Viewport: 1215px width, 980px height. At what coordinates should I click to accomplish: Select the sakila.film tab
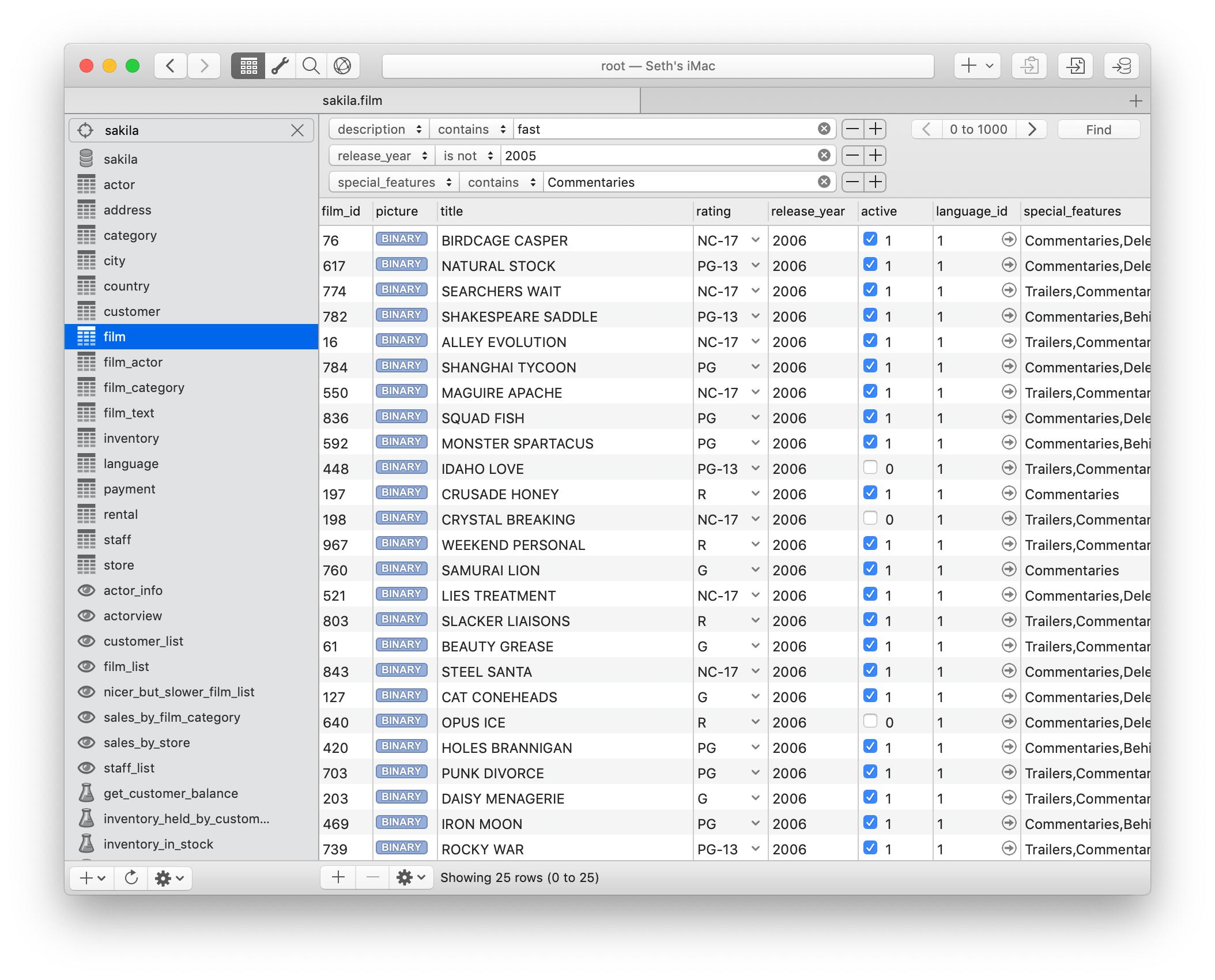[352, 101]
